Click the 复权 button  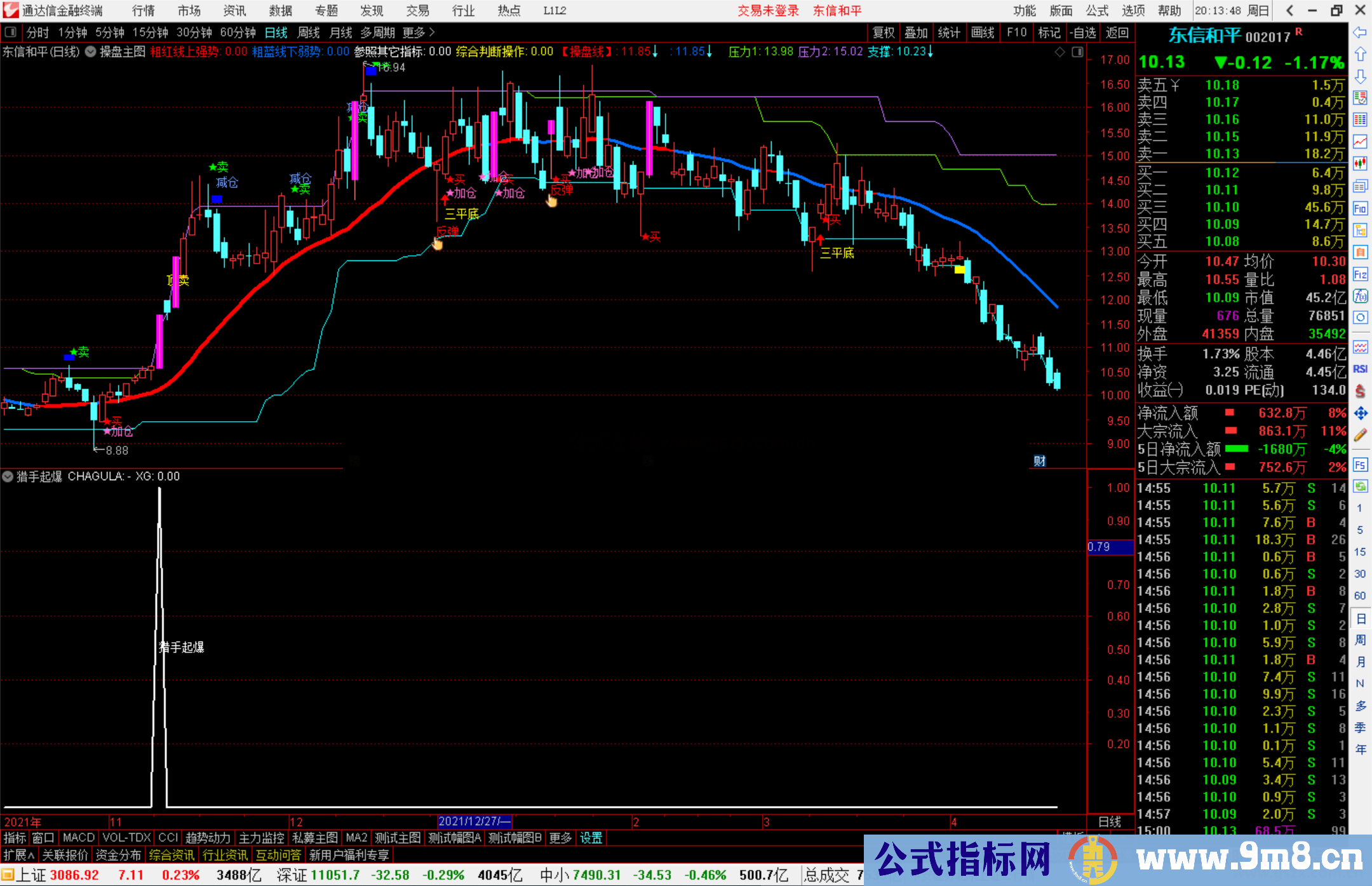pyautogui.click(x=883, y=32)
